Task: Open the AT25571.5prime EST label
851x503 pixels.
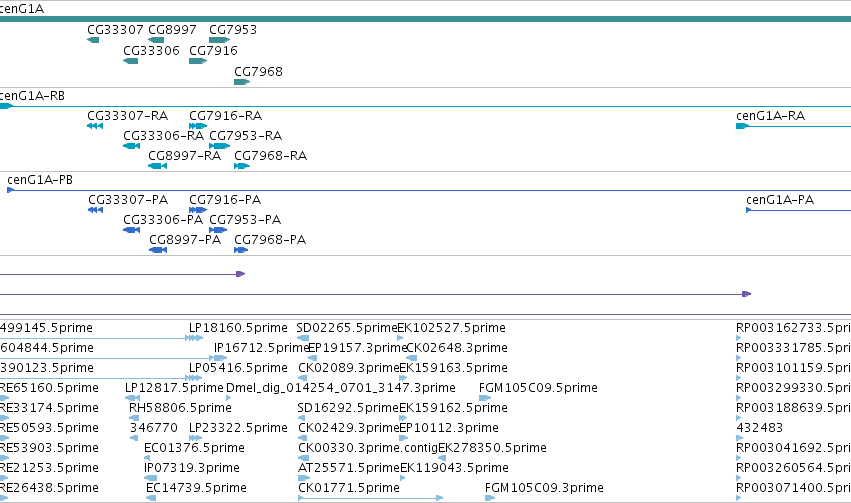Action: (348, 468)
